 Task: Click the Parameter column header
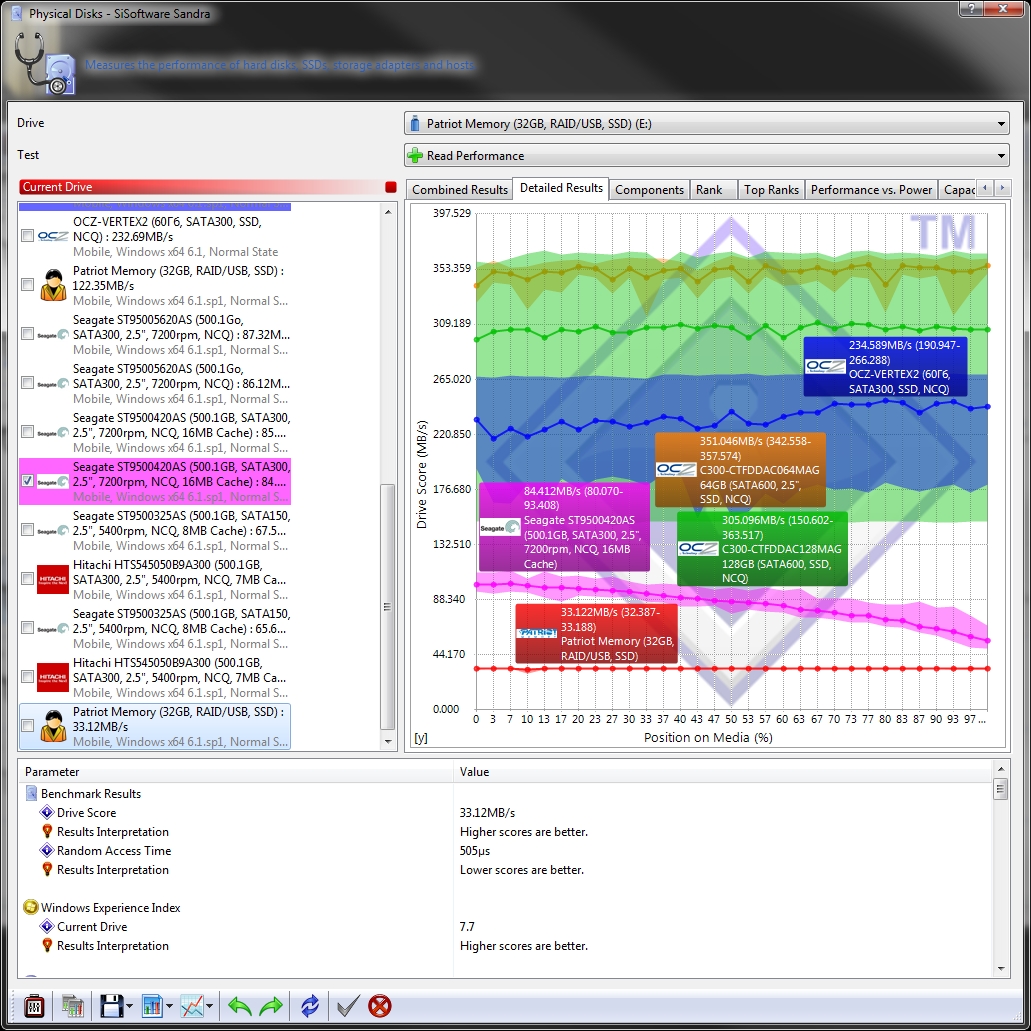pos(236,772)
